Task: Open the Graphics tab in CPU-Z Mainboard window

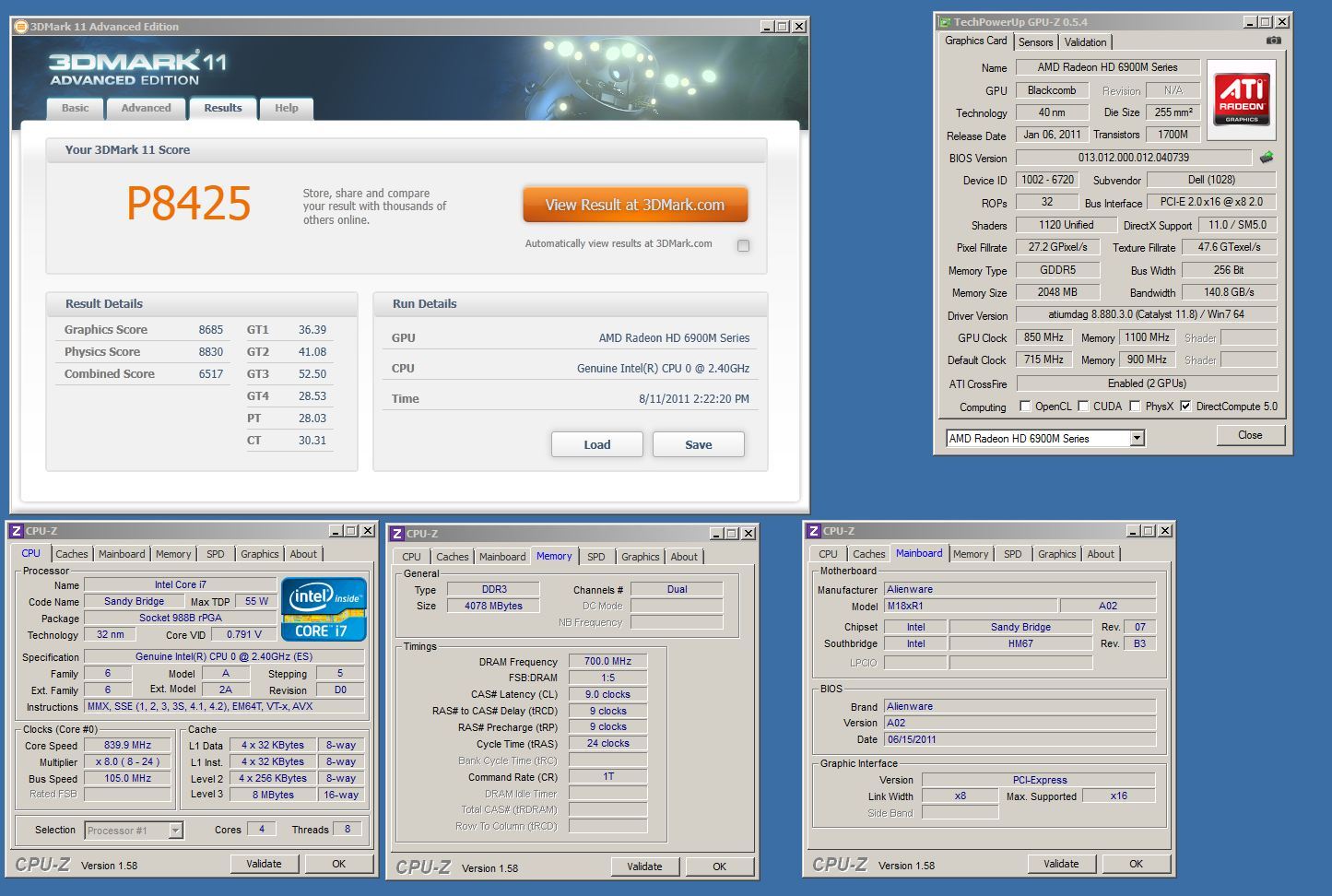Action: 1056,554
